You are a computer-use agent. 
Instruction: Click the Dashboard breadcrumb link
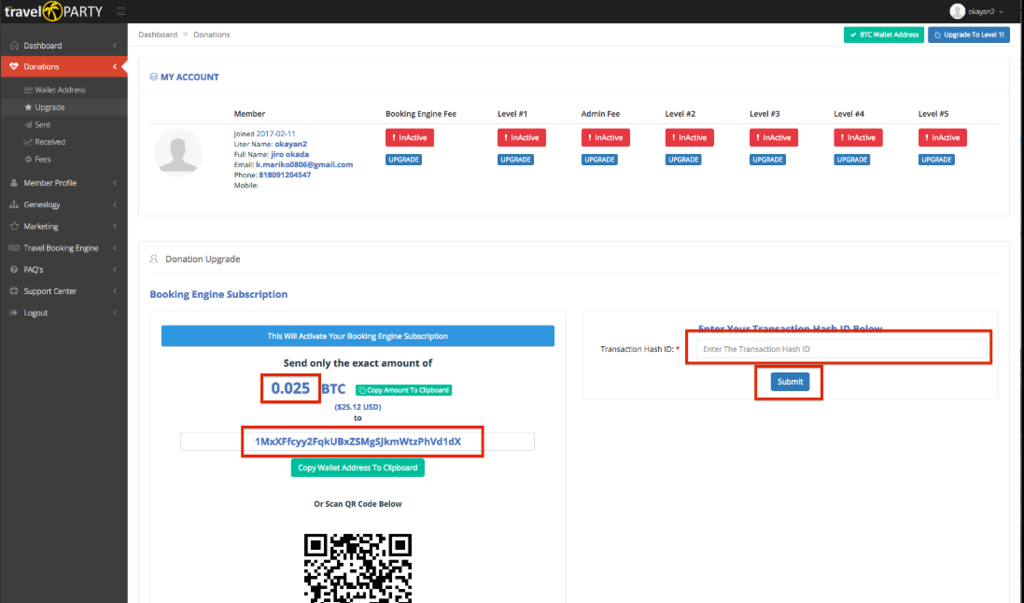(157, 35)
